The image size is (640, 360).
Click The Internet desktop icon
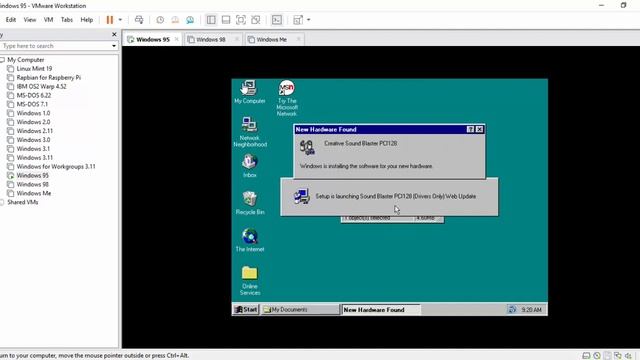(x=249, y=240)
